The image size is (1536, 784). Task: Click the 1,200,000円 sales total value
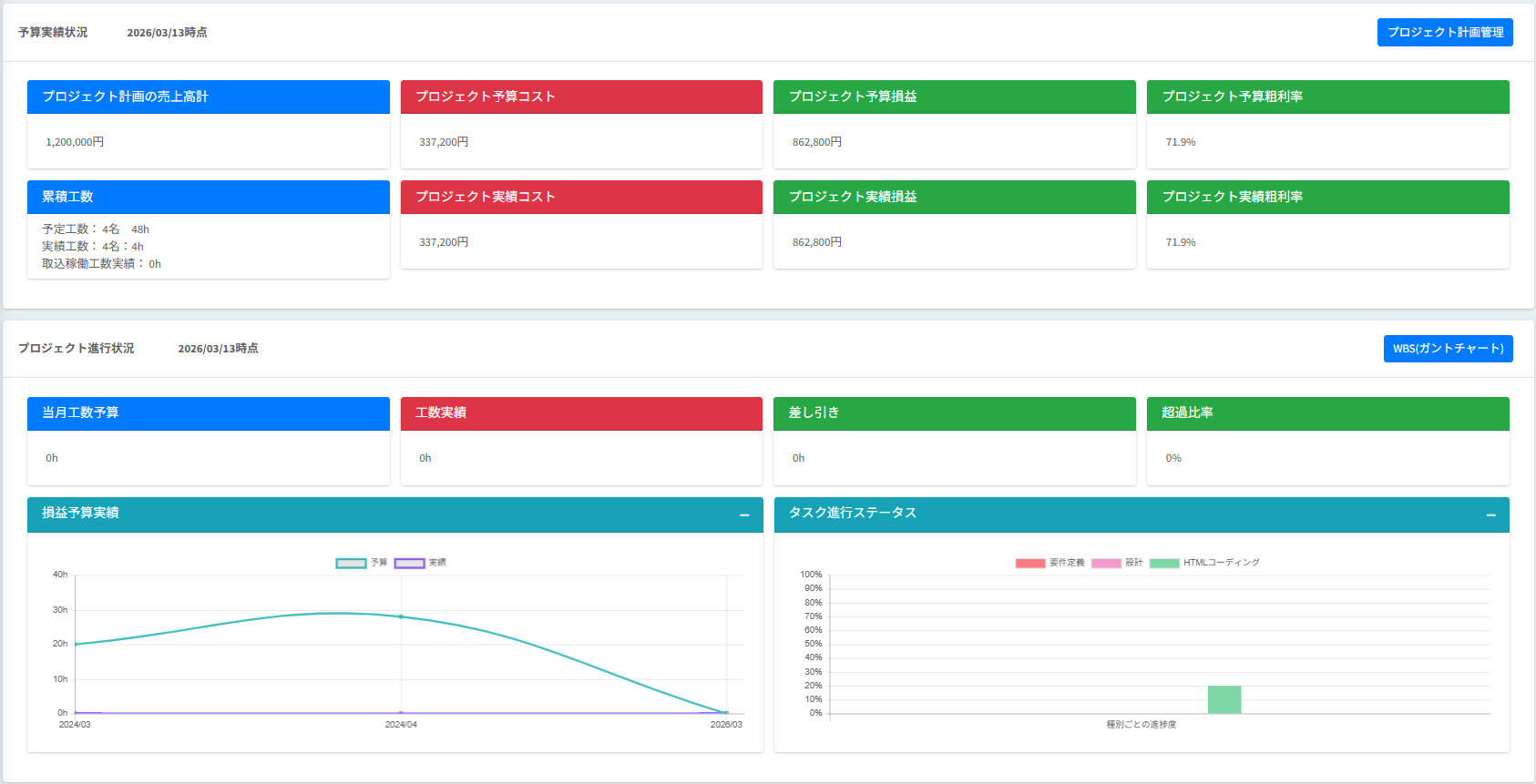pos(75,142)
